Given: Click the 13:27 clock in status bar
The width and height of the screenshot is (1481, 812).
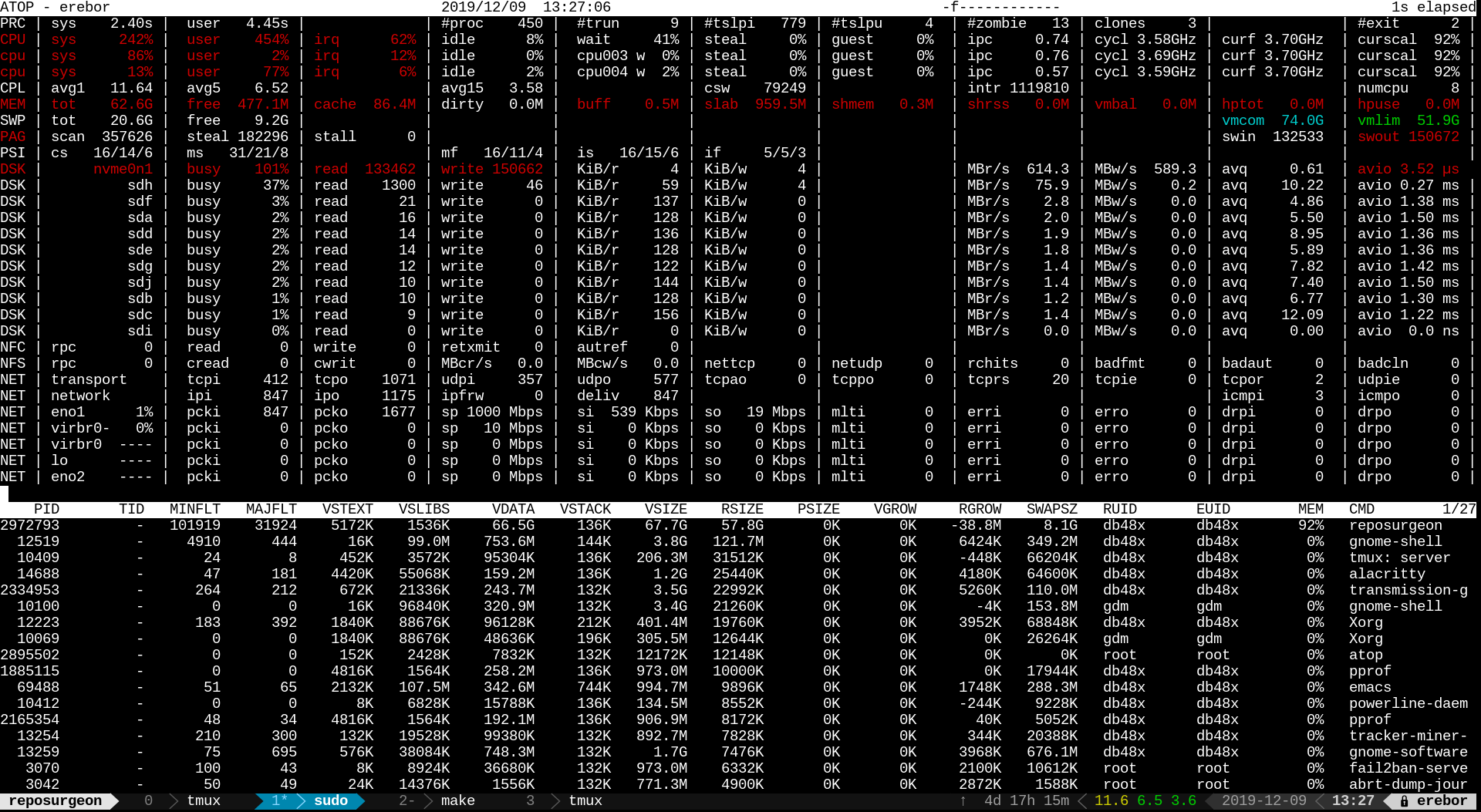Looking at the screenshot, I should click(x=1353, y=801).
